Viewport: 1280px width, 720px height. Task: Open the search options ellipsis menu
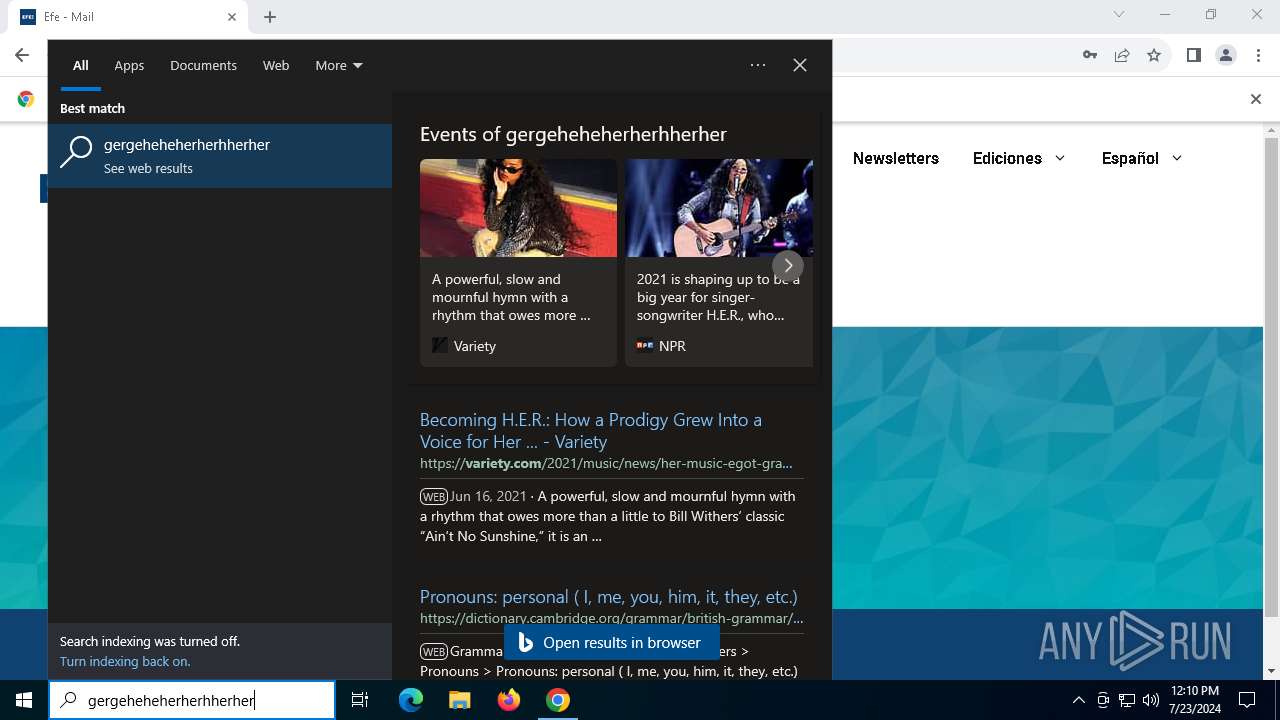coord(758,65)
